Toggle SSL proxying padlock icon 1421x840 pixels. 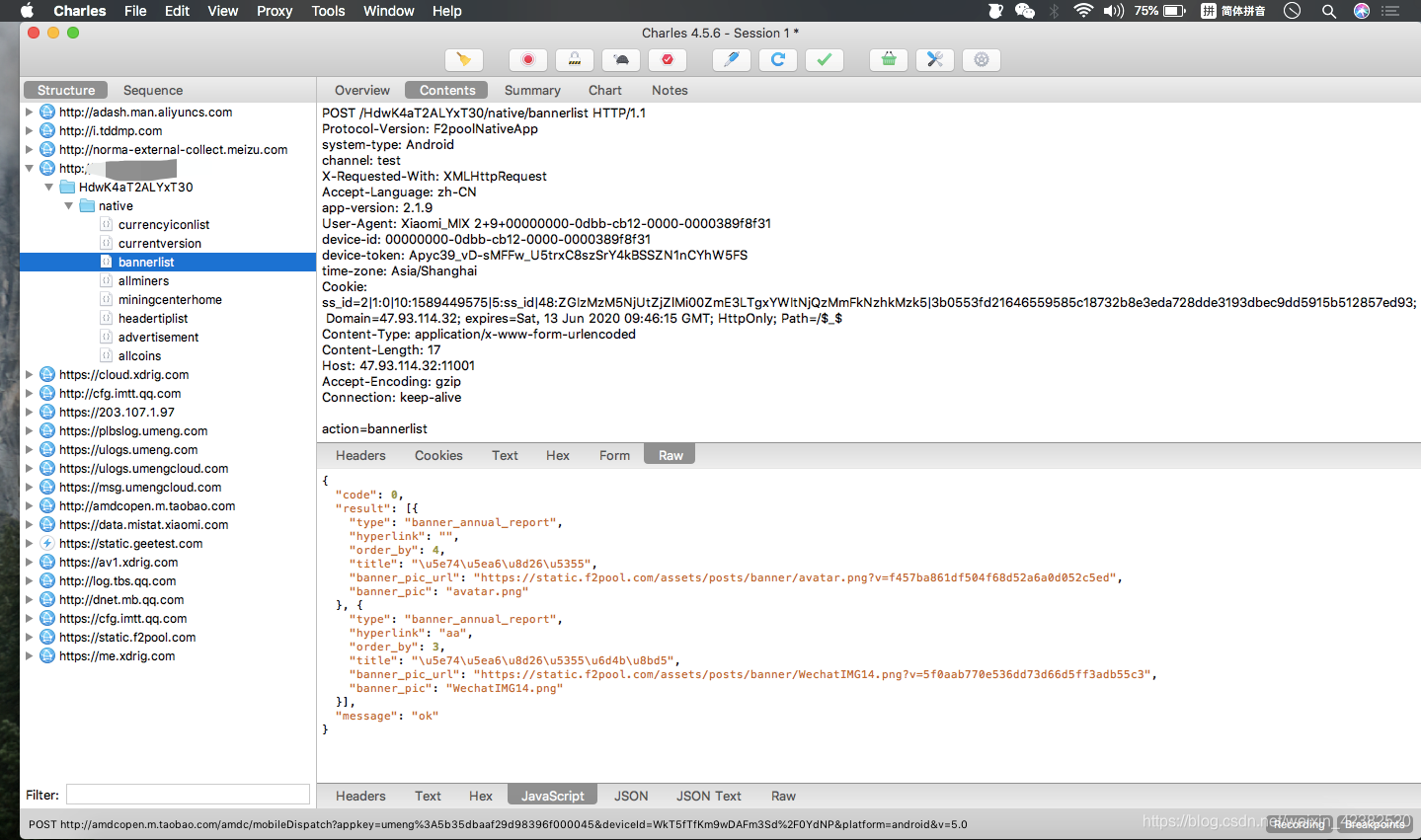(575, 59)
